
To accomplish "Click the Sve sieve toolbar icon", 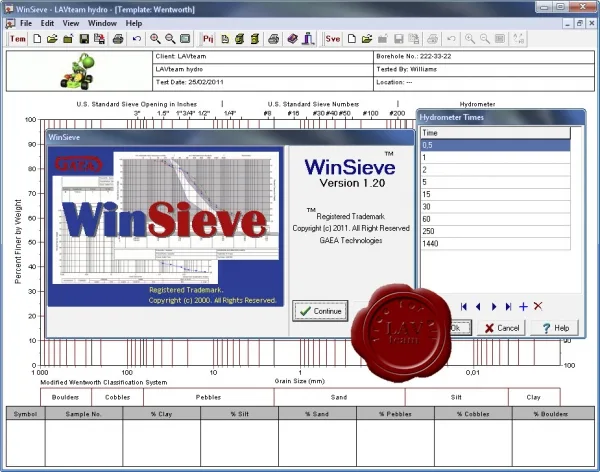I will pyautogui.click(x=333, y=39).
